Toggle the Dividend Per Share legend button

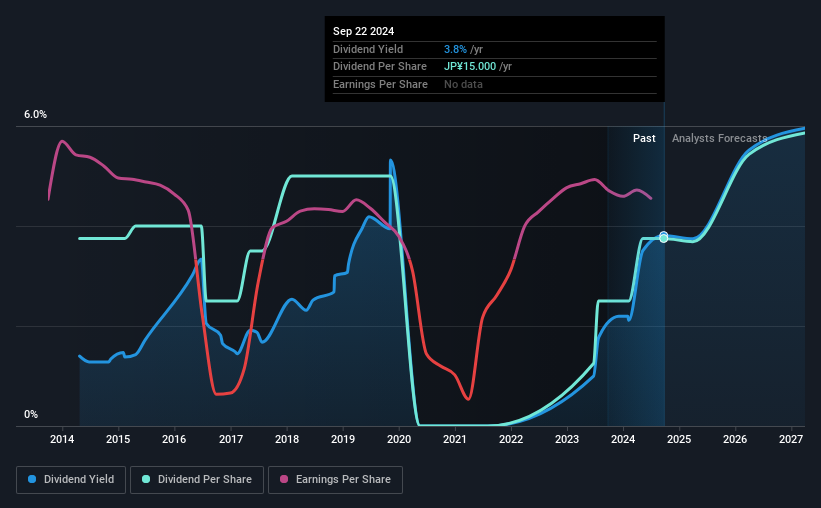pyautogui.click(x=197, y=480)
